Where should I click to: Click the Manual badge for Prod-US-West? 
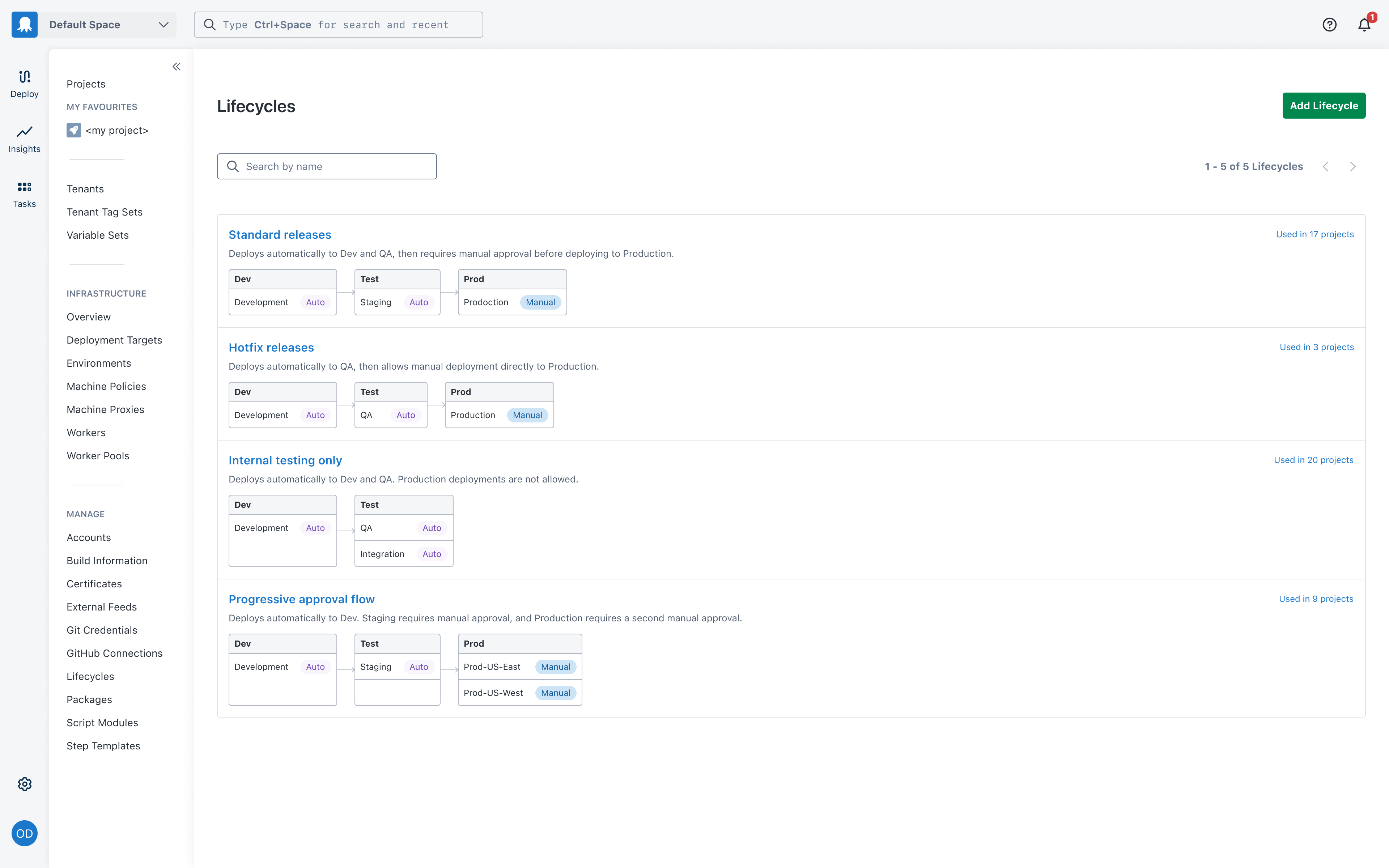(x=556, y=693)
